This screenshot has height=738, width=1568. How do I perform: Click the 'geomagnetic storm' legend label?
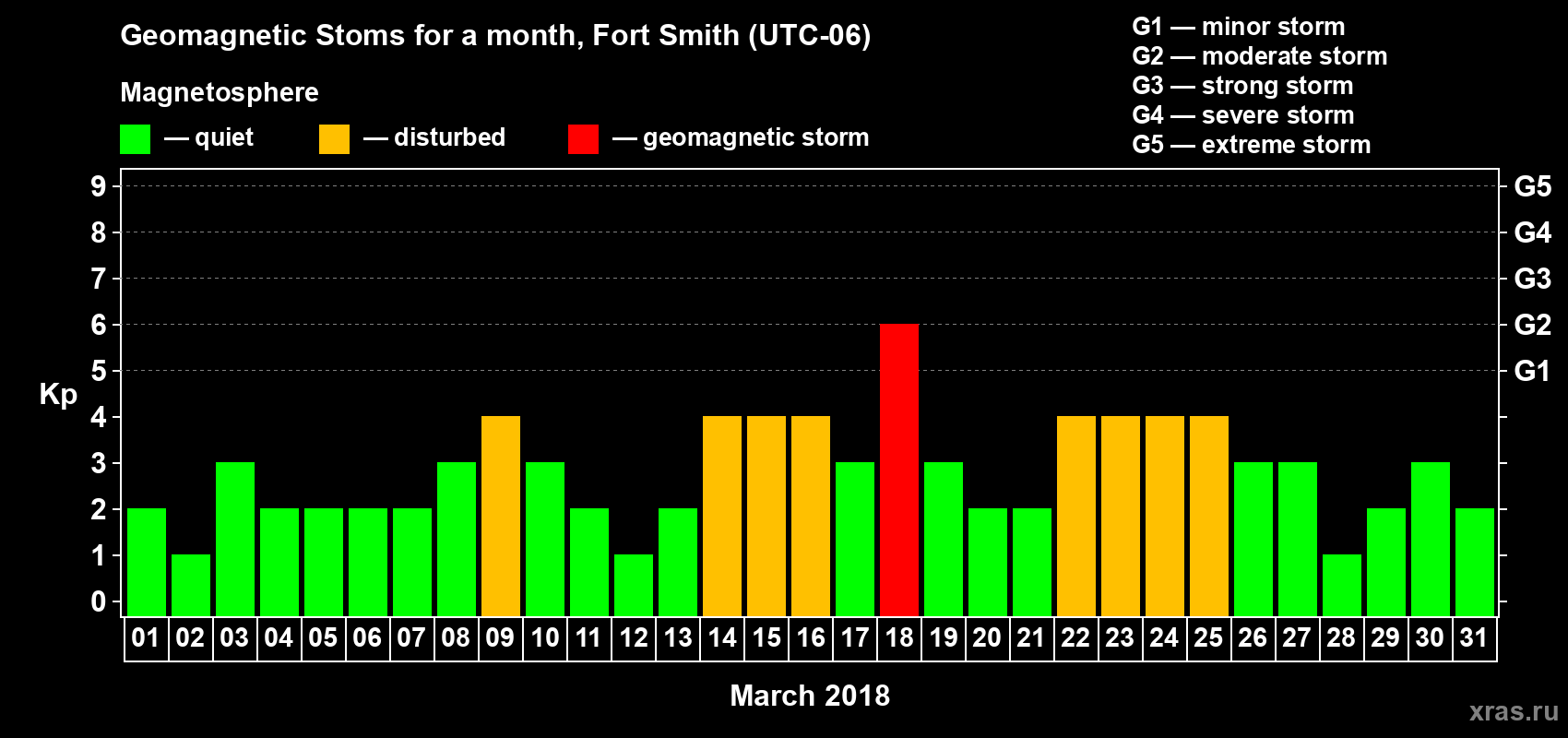click(x=756, y=137)
